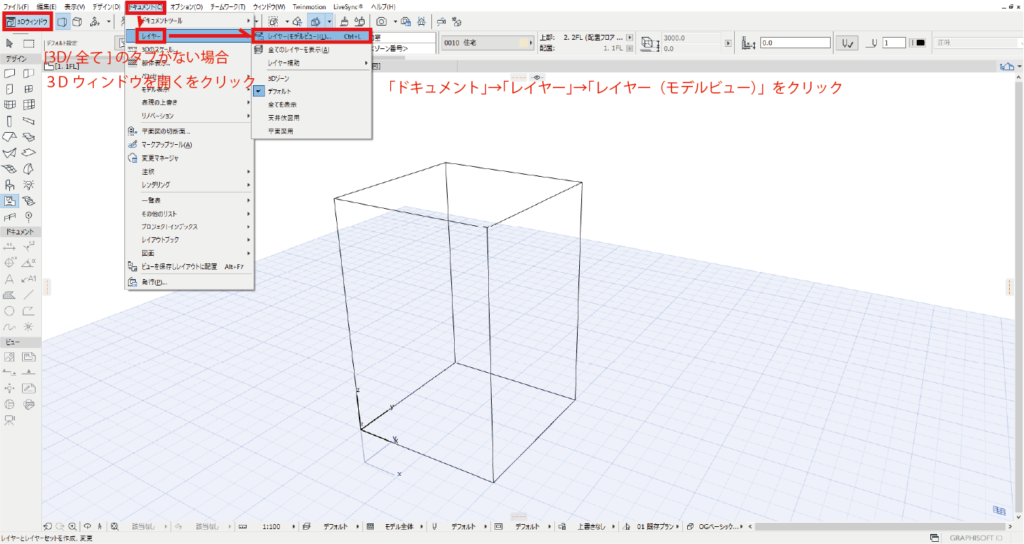1024x544 pixels.
Task: Select the 平面図用 layer combination
Action: click(x=312, y=131)
